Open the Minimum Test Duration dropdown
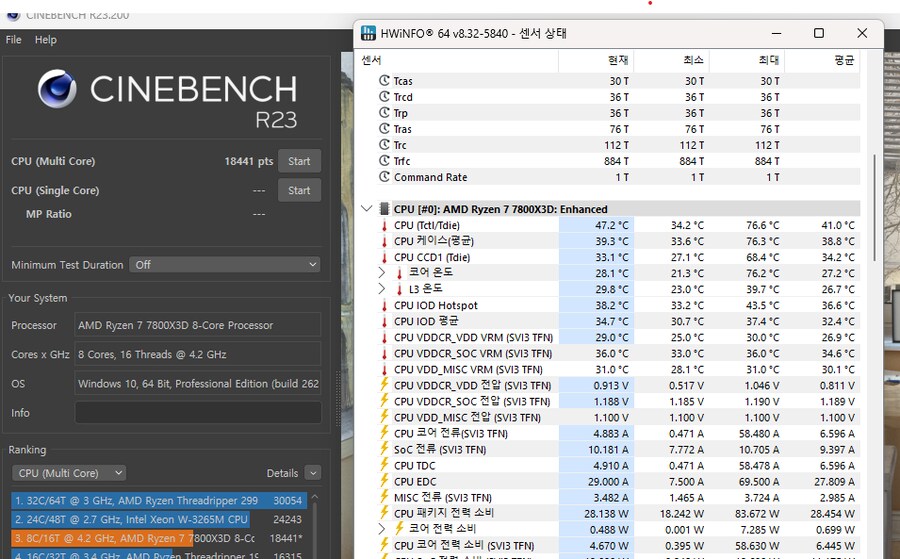 click(225, 265)
